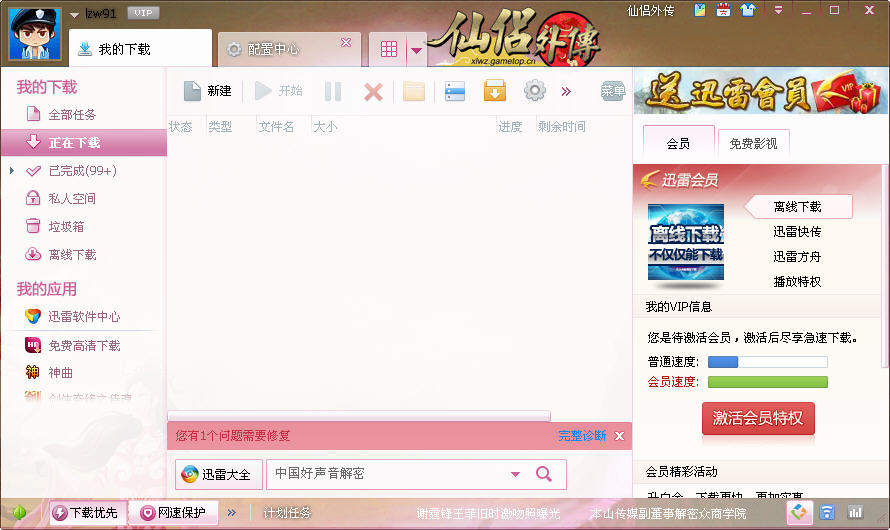Click the grid apps icon near tabs

389,49
